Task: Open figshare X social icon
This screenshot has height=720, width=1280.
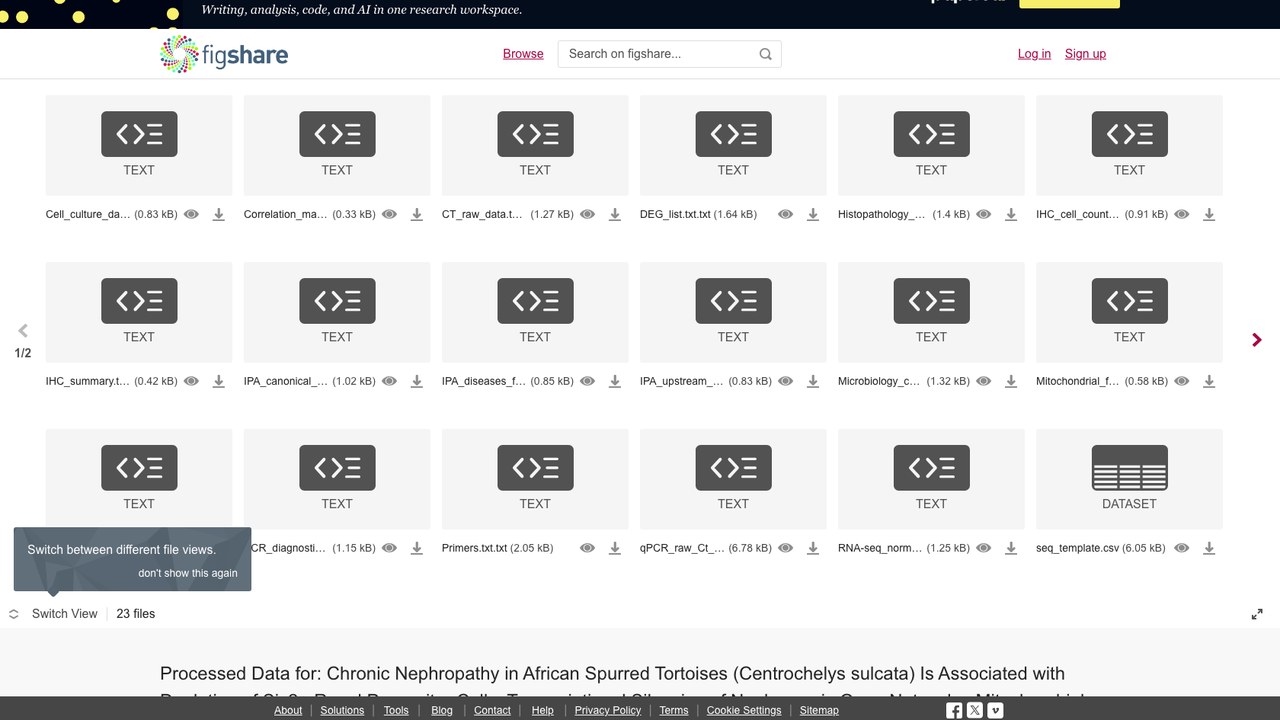Action: (975, 710)
